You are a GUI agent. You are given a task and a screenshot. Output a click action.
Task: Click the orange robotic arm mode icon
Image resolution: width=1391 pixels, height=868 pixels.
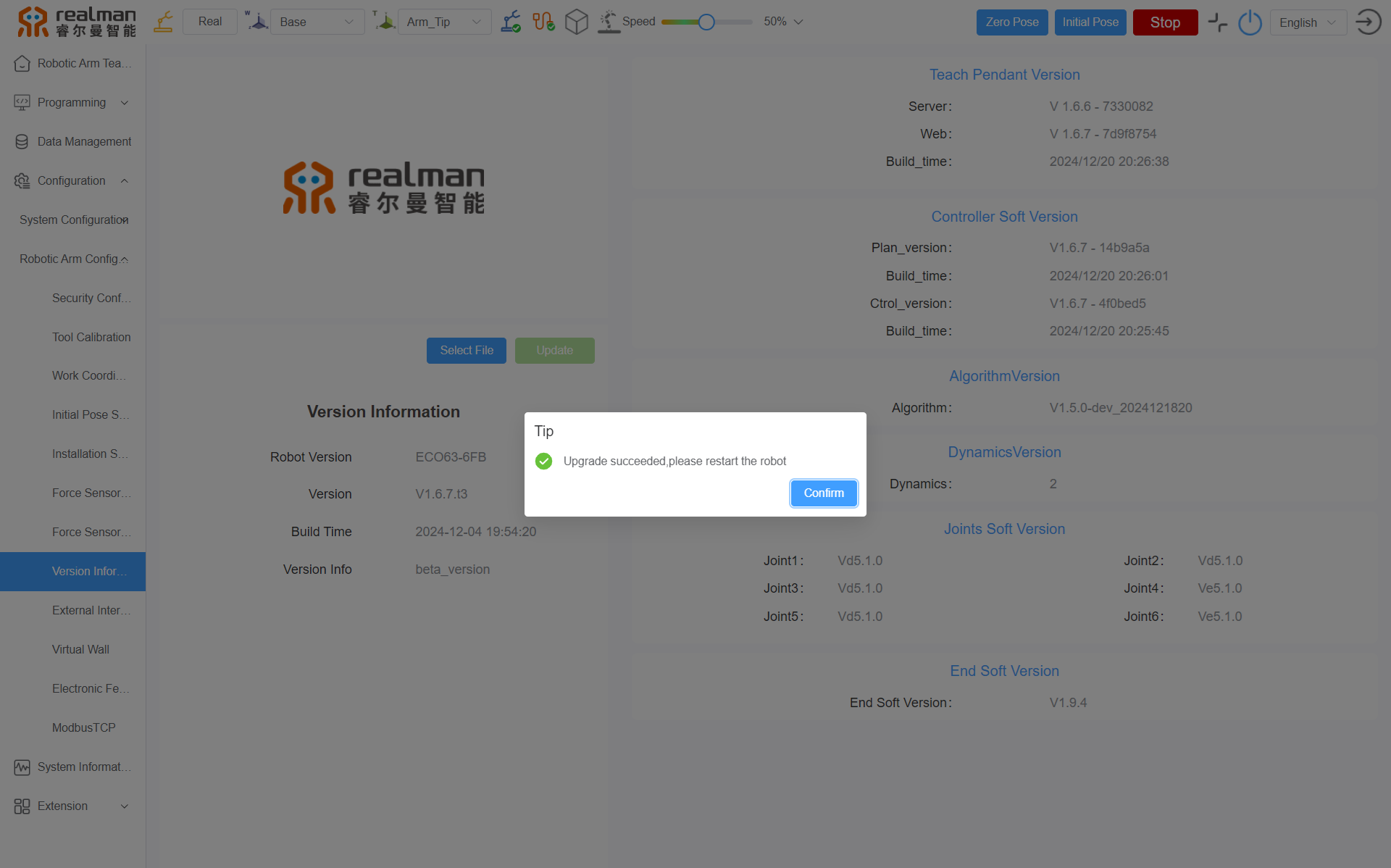164,22
